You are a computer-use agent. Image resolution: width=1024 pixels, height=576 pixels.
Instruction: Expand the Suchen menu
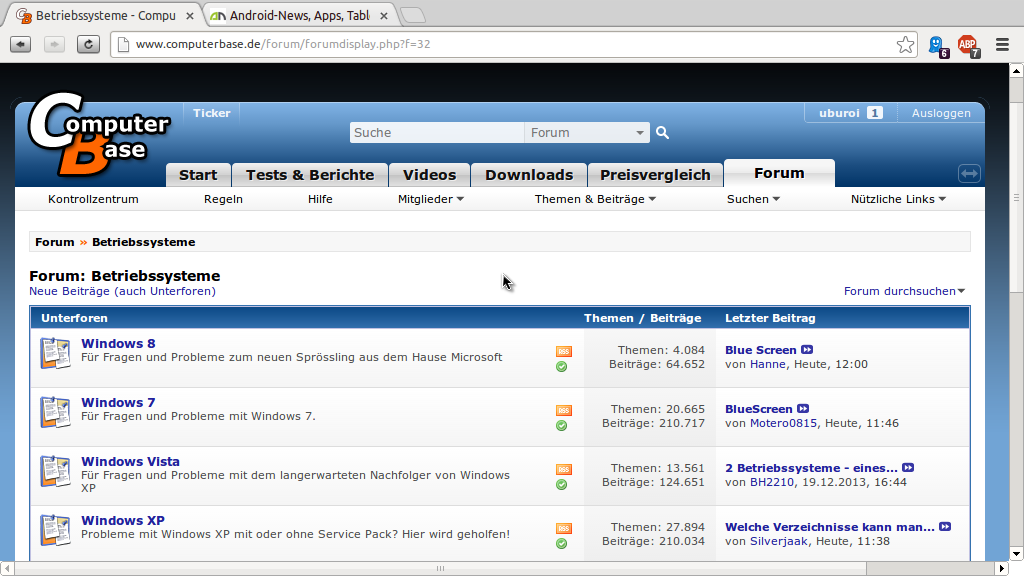(x=753, y=199)
